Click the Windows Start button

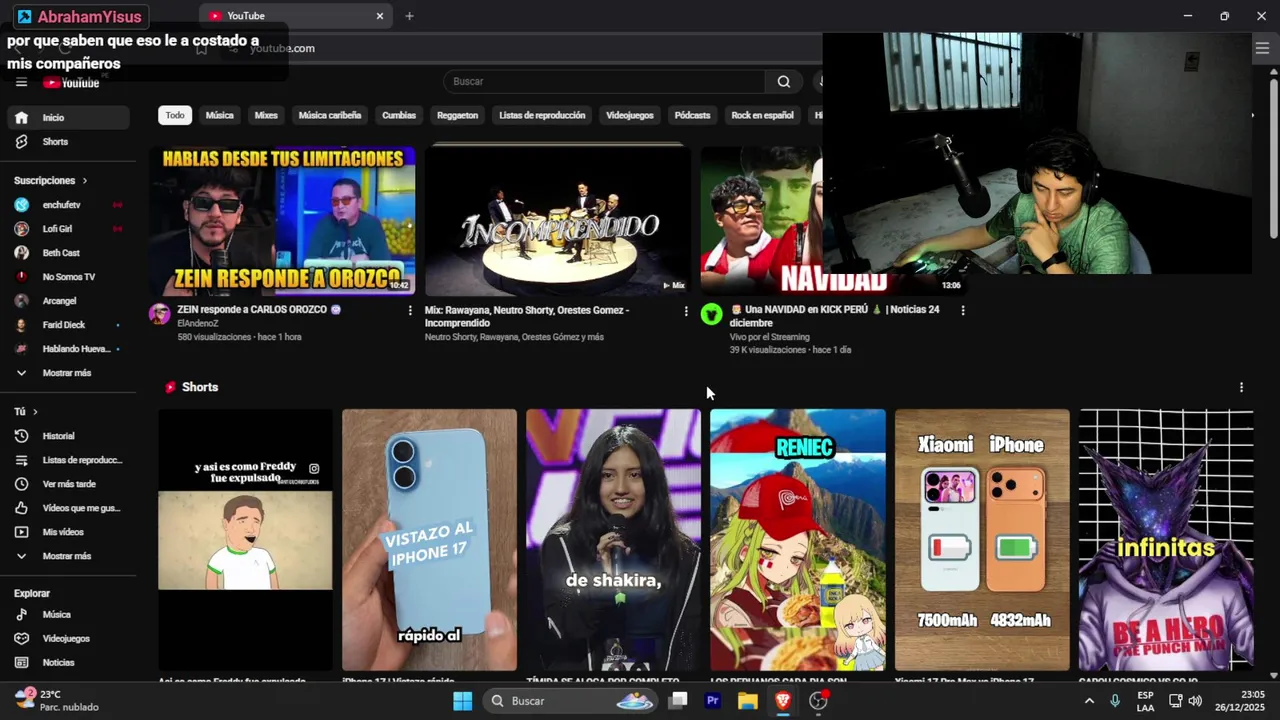463,701
